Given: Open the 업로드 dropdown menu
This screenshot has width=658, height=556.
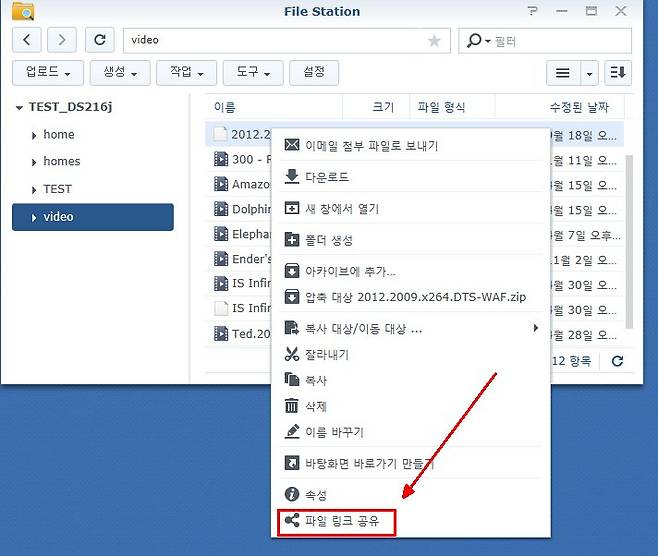Looking at the screenshot, I should point(48,73).
